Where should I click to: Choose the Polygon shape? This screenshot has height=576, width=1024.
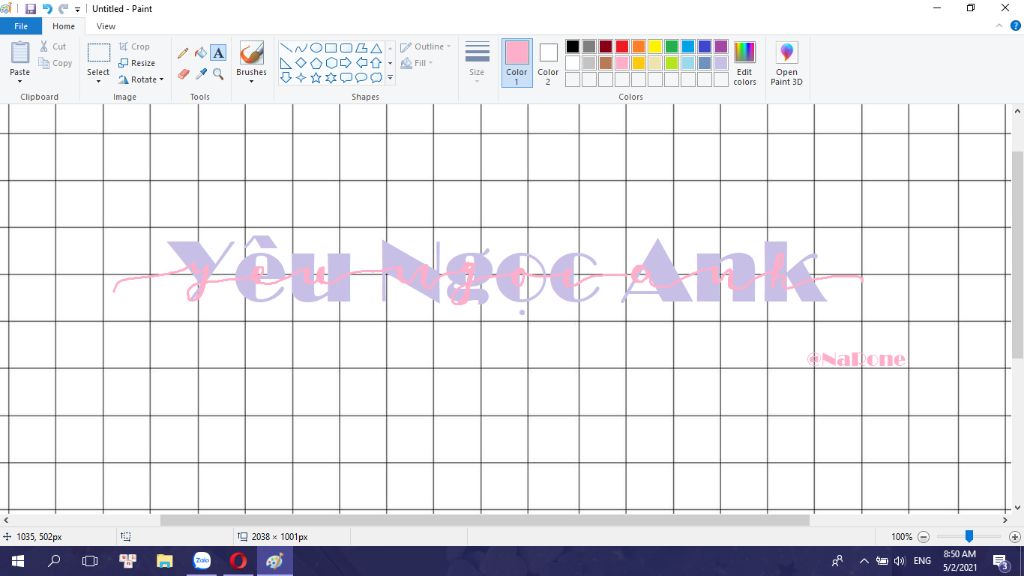click(x=361, y=48)
